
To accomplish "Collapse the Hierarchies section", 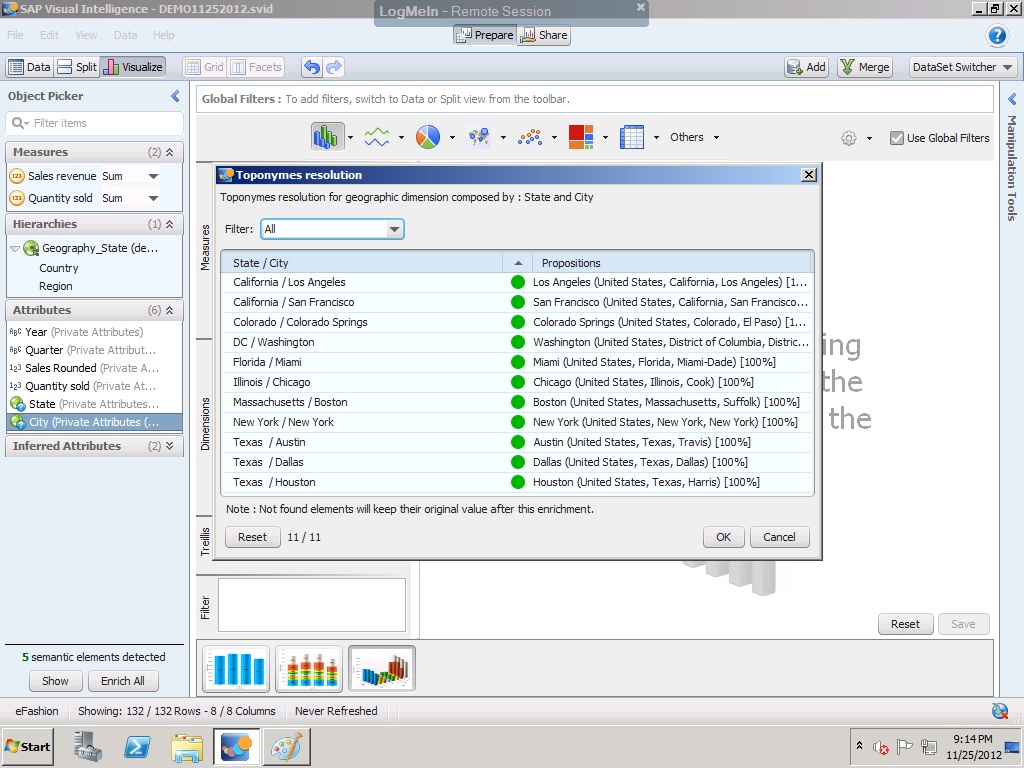I will click(170, 224).
